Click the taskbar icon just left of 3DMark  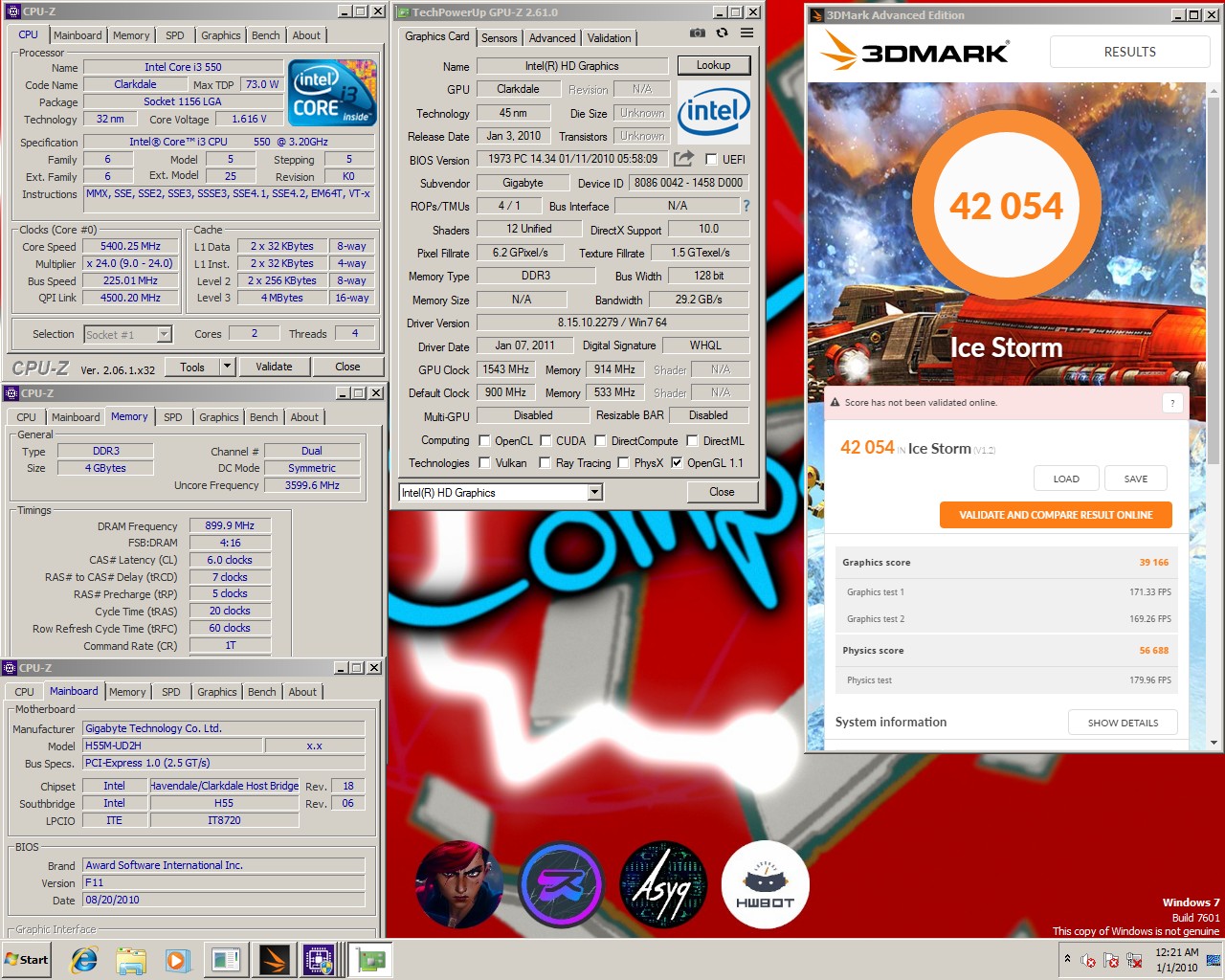[x=226, y=960]
